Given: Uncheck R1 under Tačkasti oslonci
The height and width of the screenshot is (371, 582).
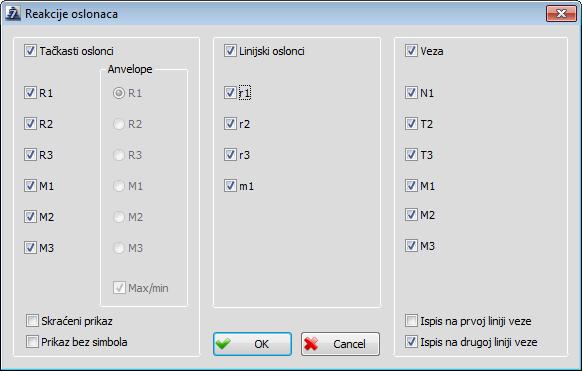Looking at the screenshot, I should pyautogui.click(x=30, y=92).
